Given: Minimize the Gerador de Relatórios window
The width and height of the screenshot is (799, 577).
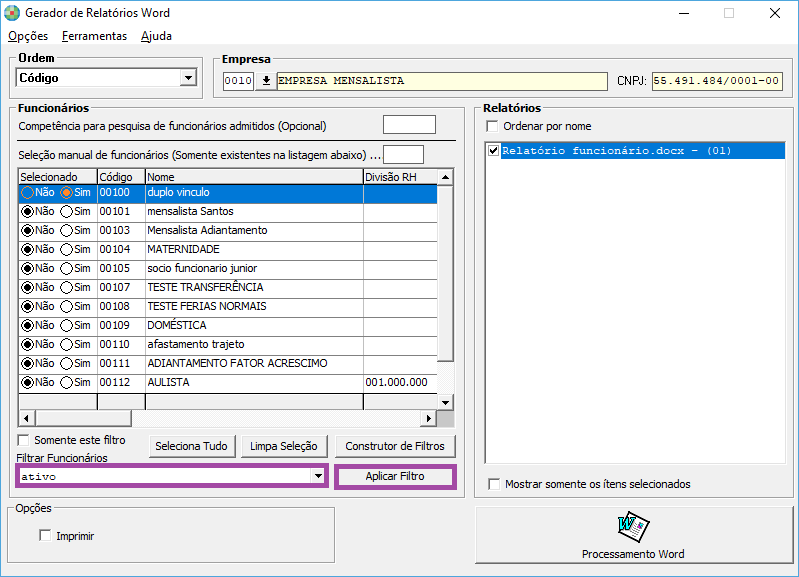Looking at the screenshot, I should point(684,13).
